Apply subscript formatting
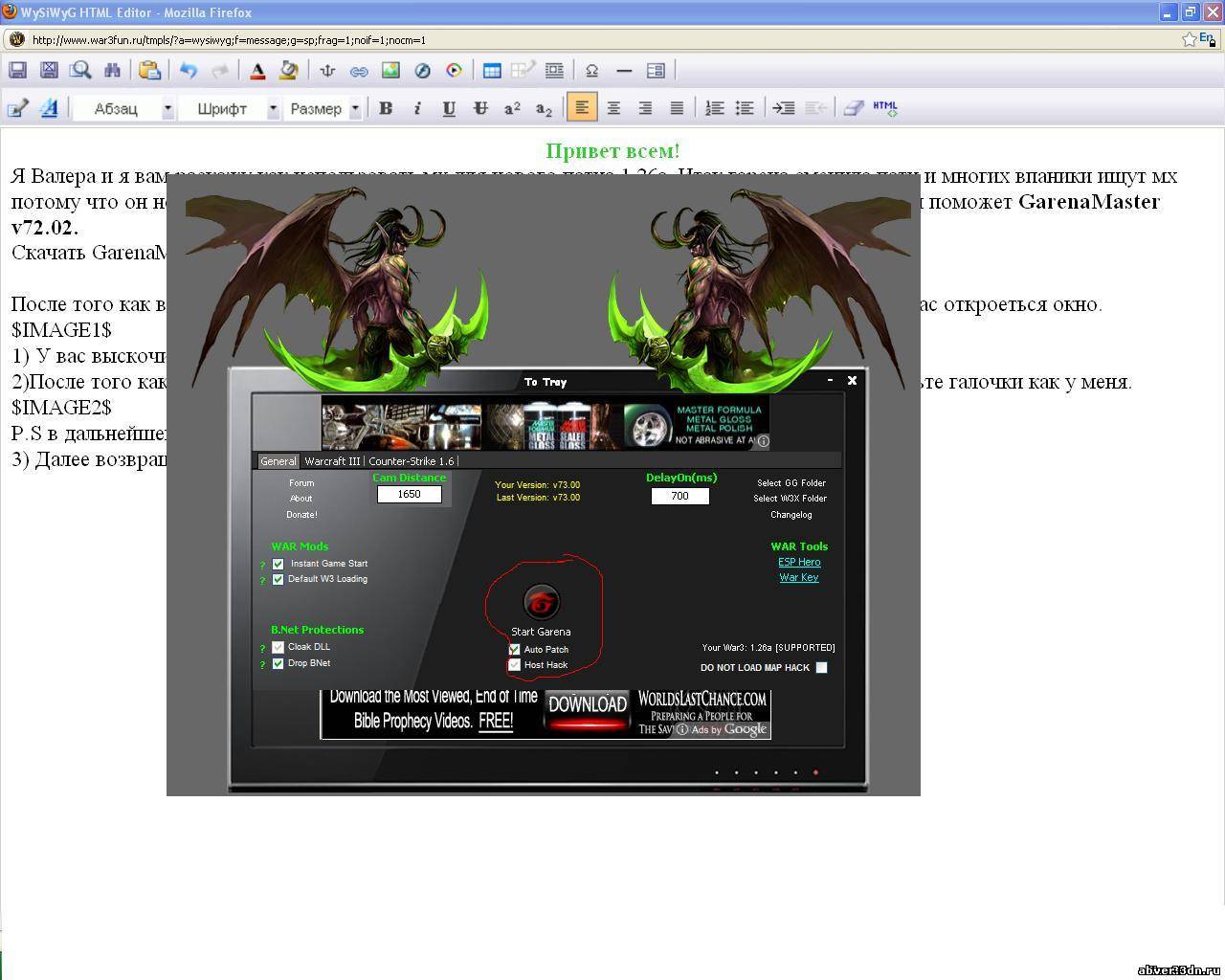Image resolution: width=1225 pixels, height=980 pixels. [x=544, y=108]
